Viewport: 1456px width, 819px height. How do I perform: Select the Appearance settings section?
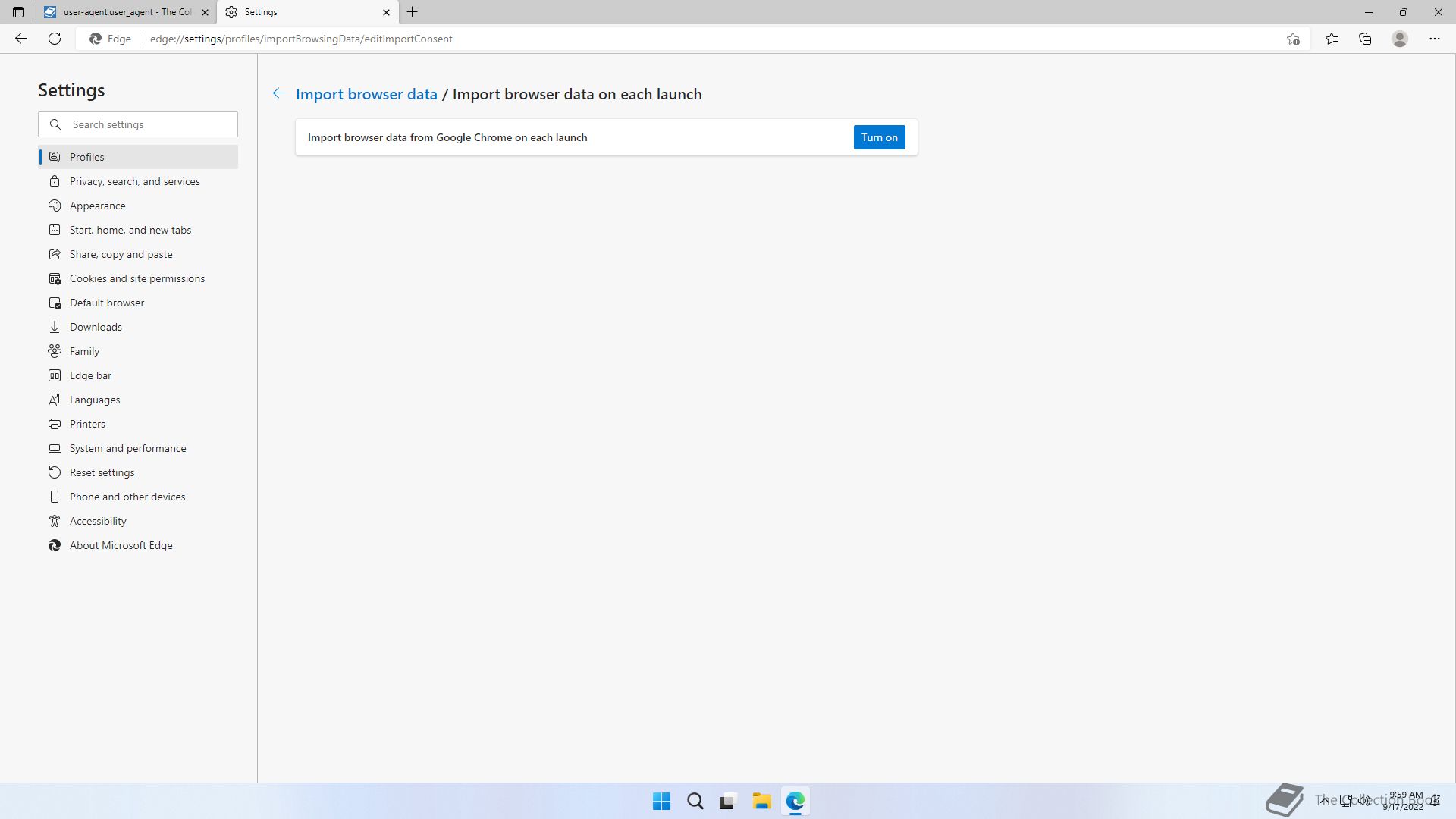[97, 206]
